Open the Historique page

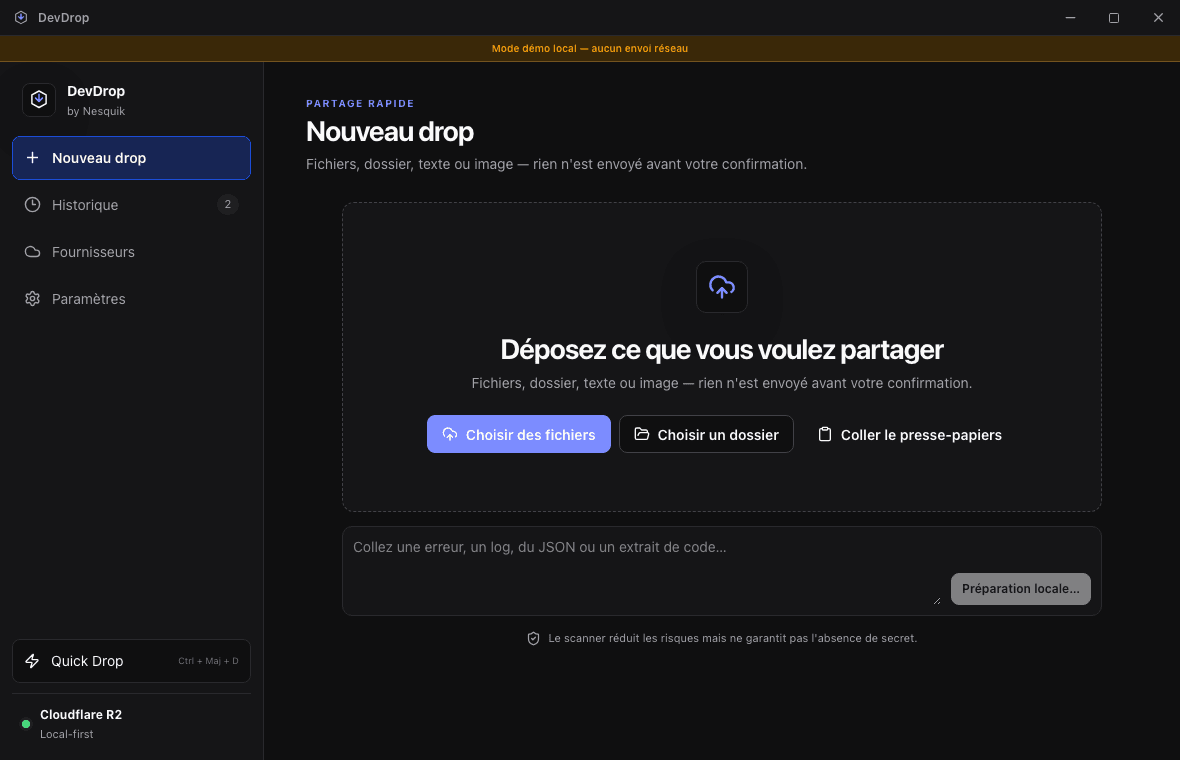pos(131,205)
